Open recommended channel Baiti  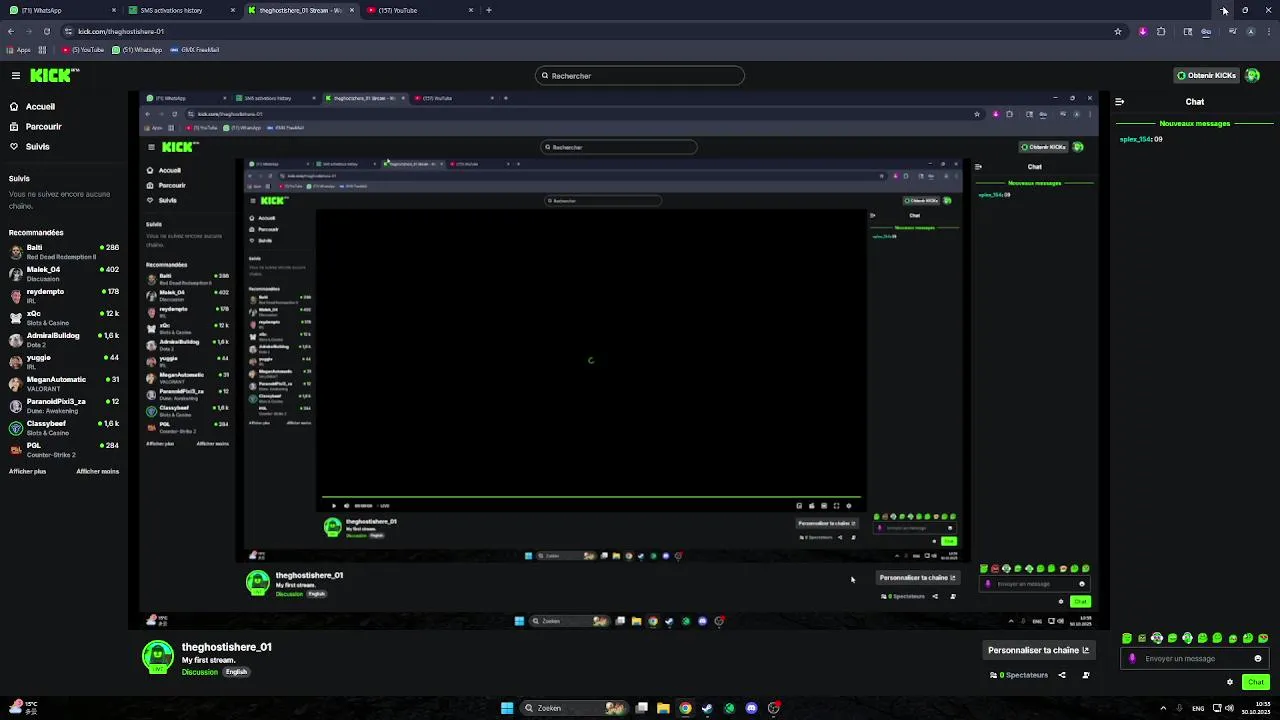(64, 251)
